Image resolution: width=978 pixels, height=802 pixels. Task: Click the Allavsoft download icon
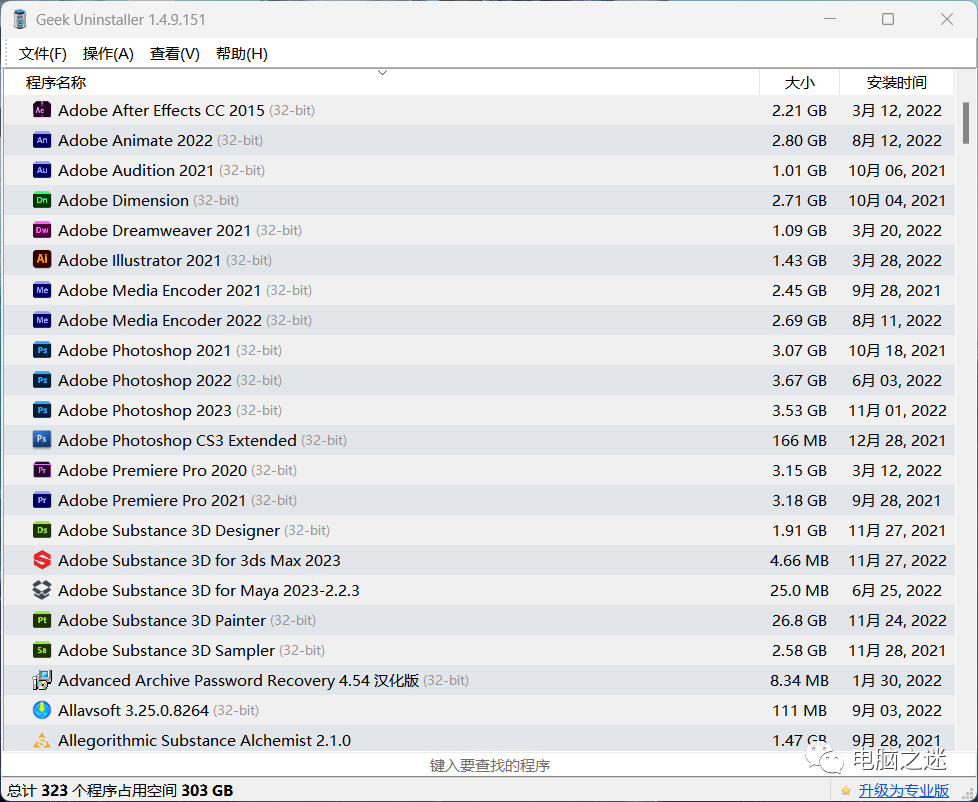[42, 710]
